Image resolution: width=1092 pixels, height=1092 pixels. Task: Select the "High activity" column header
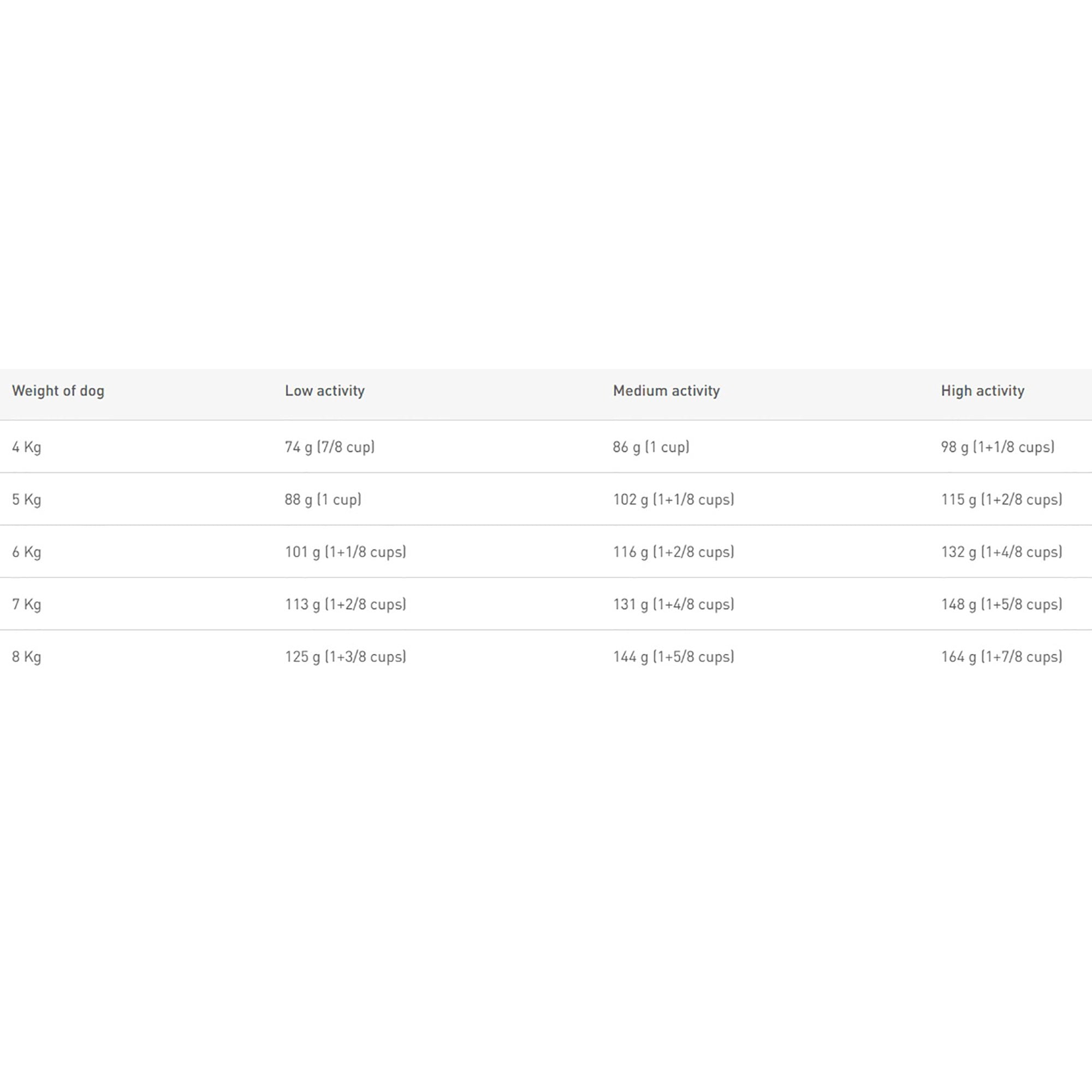tap(982, 391)
